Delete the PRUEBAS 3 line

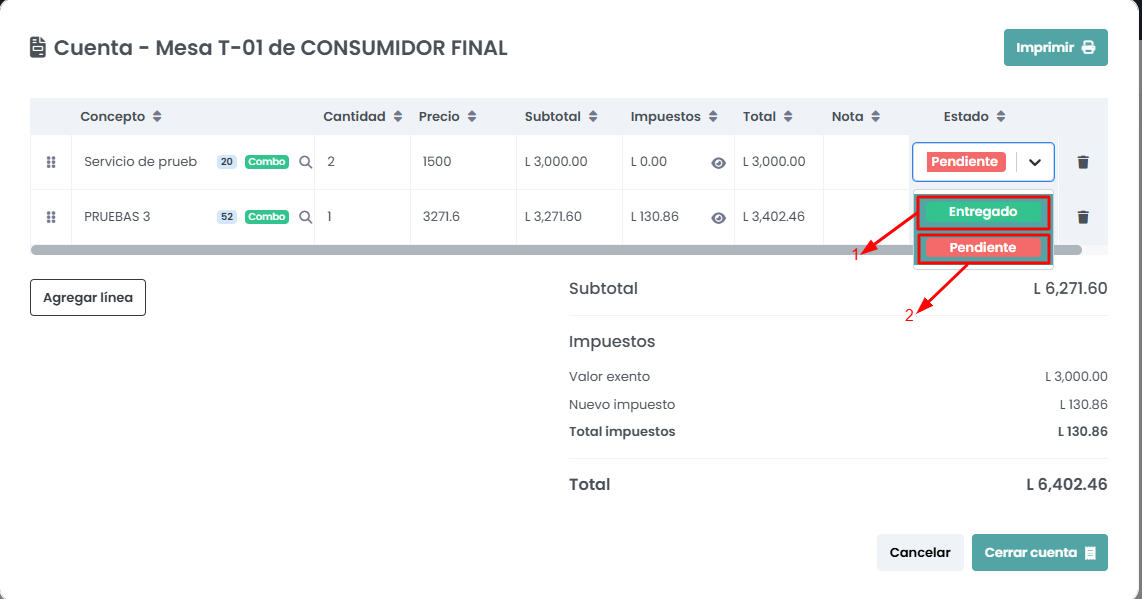tap(1083, 217)
